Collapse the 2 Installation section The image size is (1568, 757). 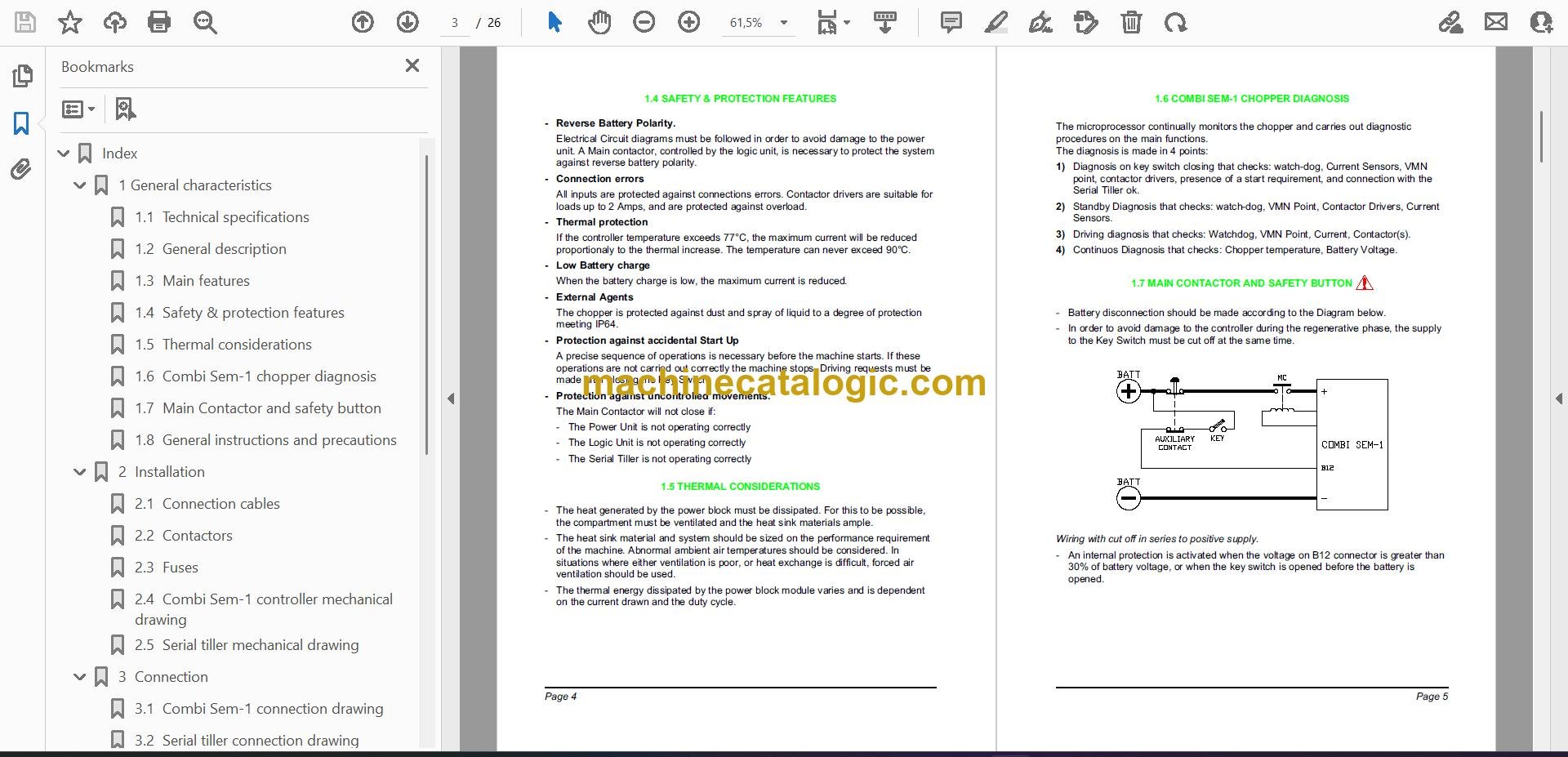(80, 472)
